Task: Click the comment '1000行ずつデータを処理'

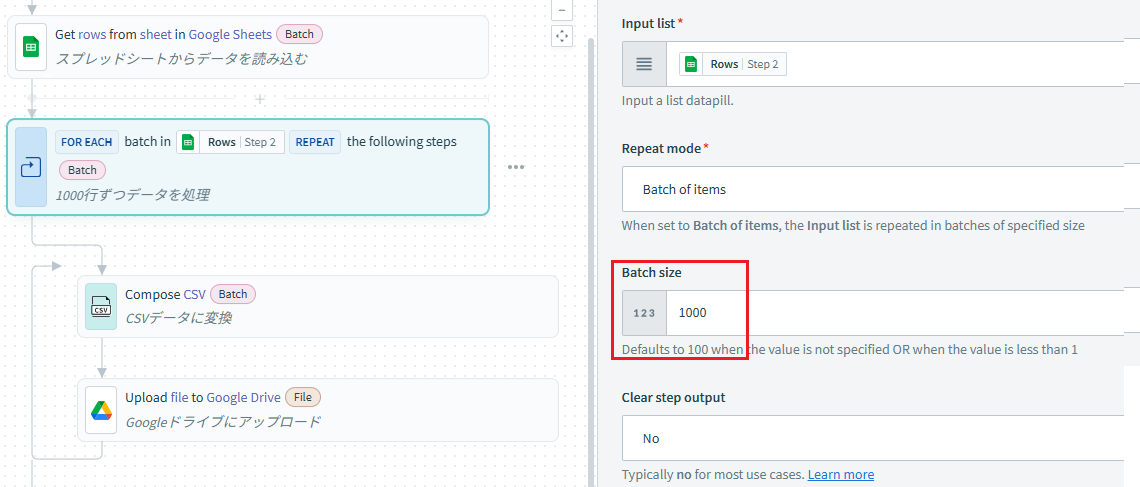Action: (x=132, y=195)
